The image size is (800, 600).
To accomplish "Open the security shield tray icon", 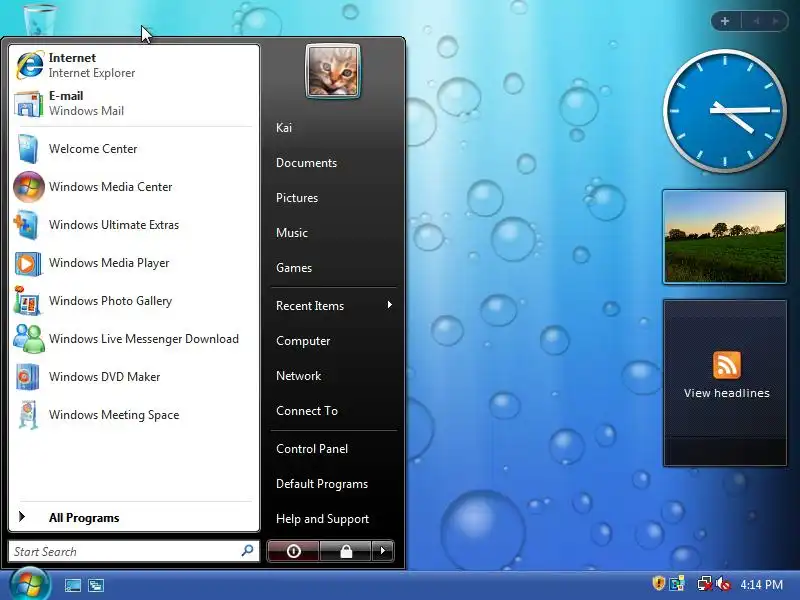I will coord(659,584).
